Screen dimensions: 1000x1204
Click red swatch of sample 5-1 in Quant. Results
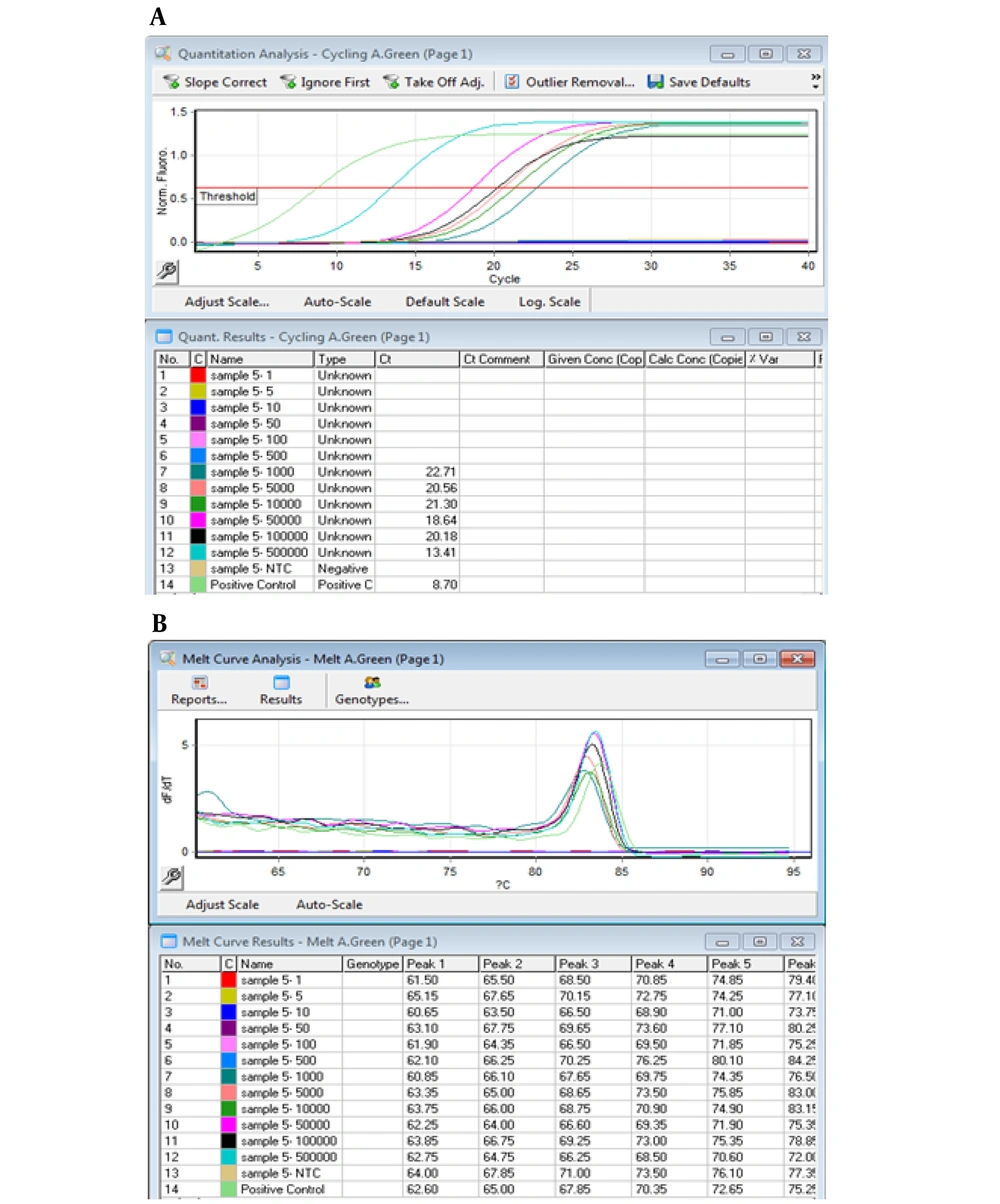198,376
